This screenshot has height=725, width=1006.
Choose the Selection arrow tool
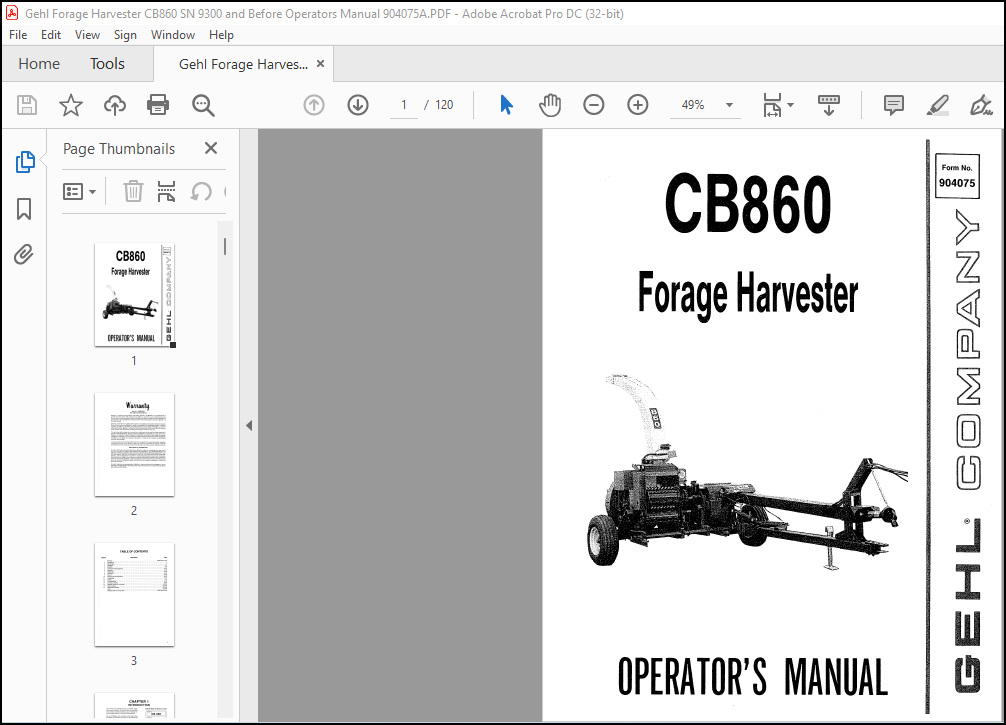506,105
